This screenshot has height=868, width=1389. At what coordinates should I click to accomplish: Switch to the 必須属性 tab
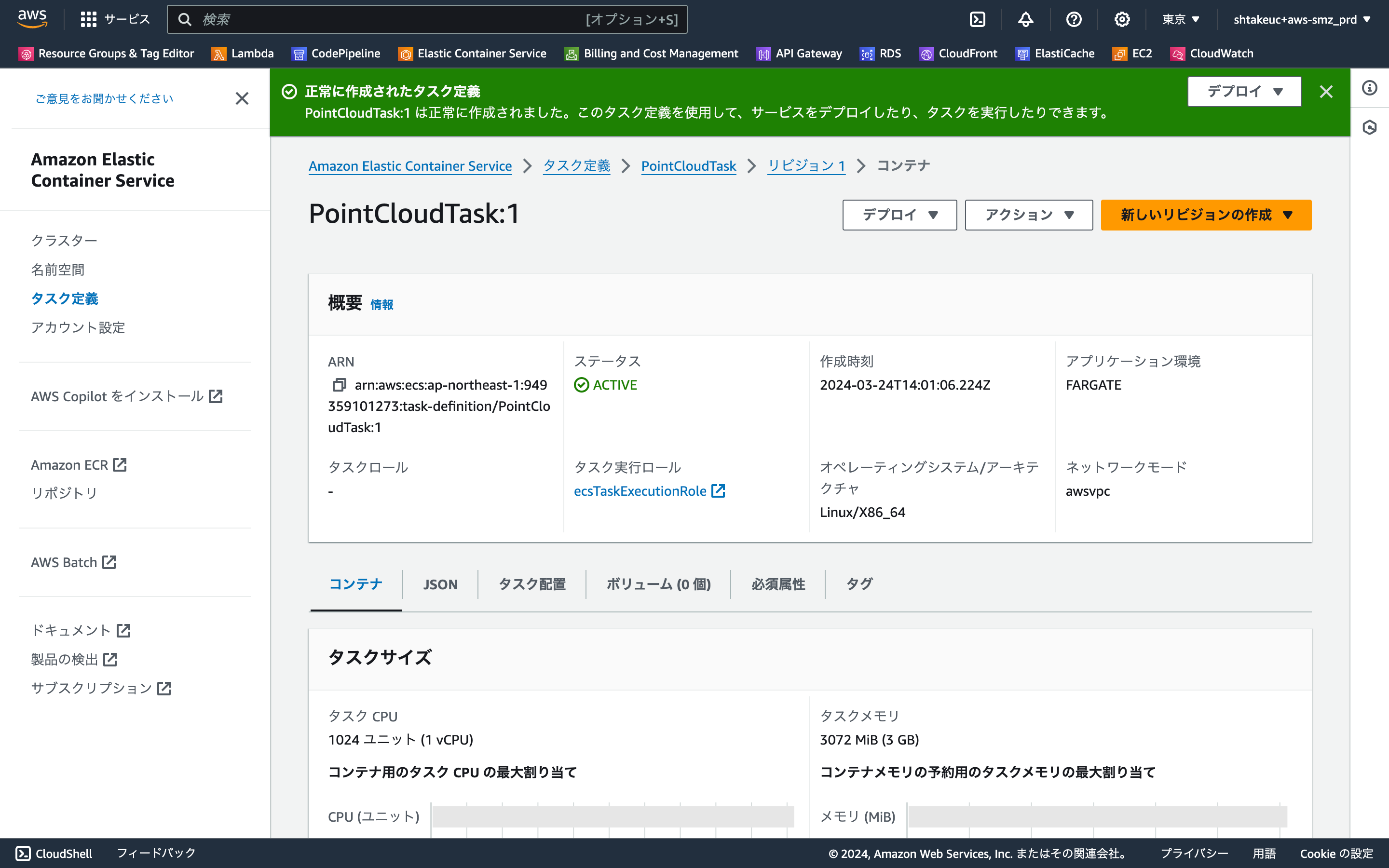click(778, 584)
